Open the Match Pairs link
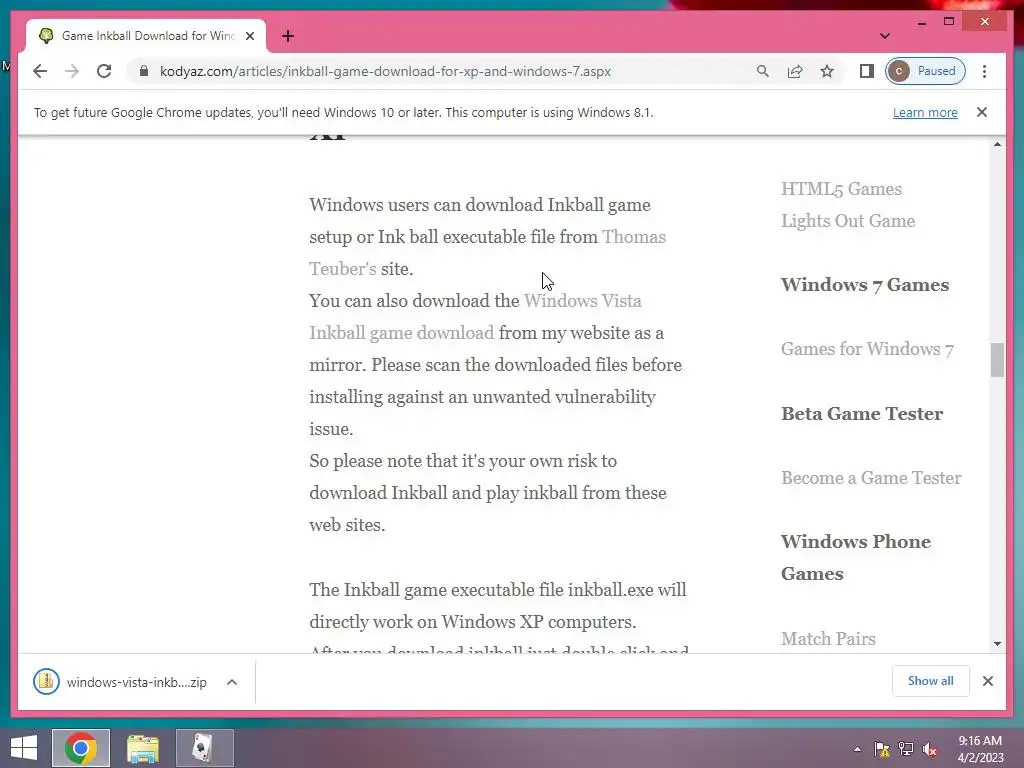The image size is (1024, 768). tap(828, 639)
